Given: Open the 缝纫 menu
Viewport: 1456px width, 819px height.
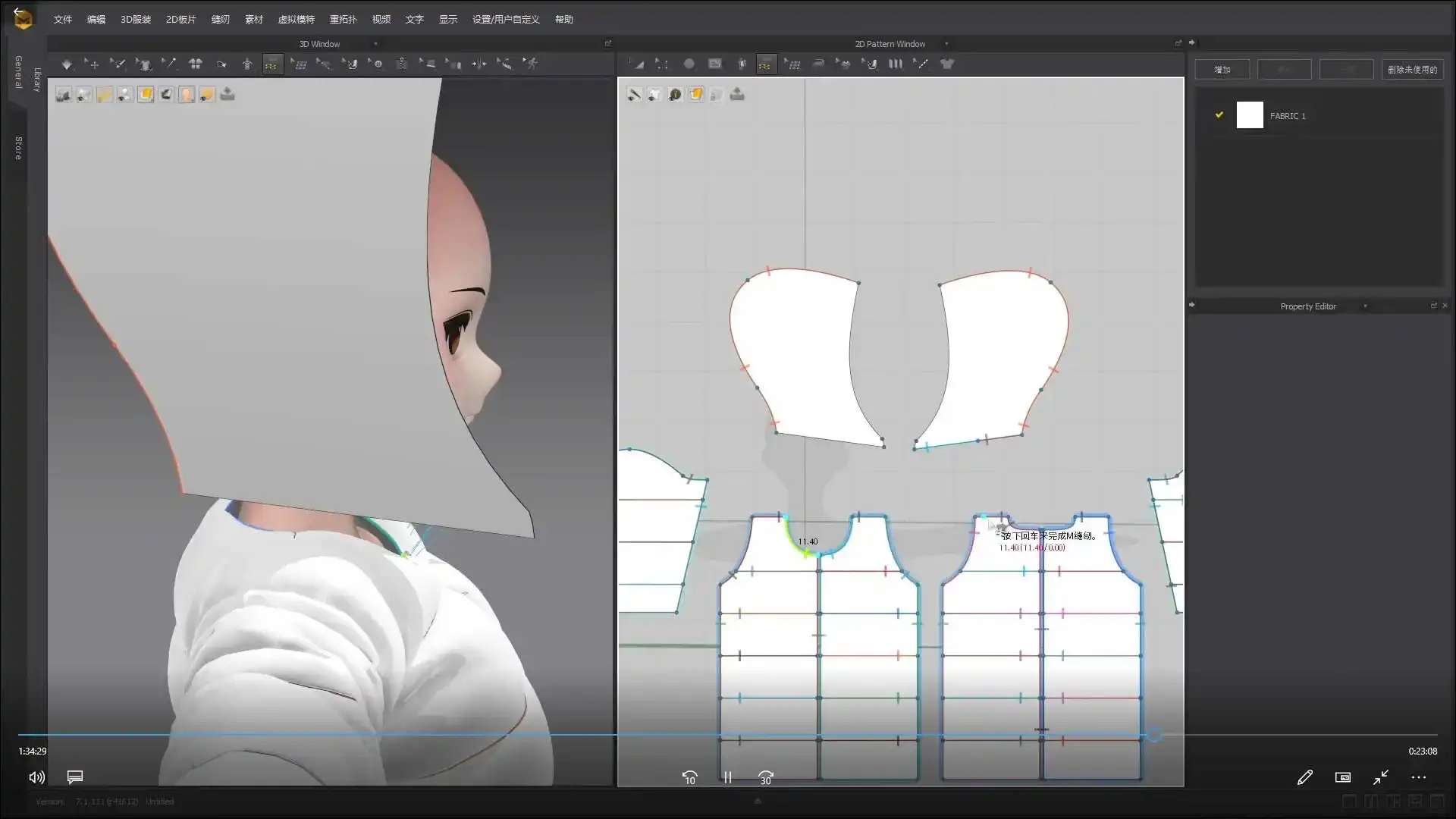Looking at the screenshot, I should [220, 19].
